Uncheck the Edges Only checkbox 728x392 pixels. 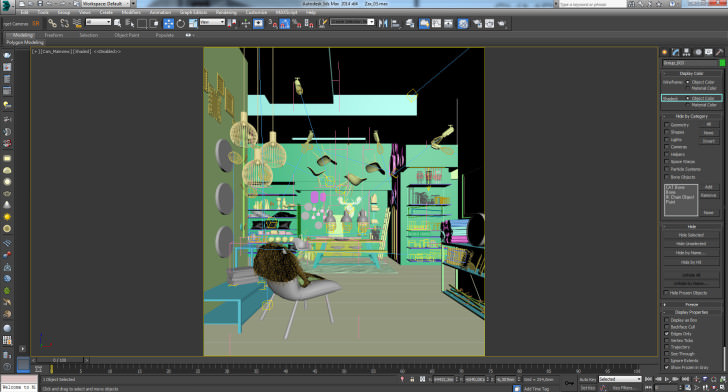click(x=667, y=334)
